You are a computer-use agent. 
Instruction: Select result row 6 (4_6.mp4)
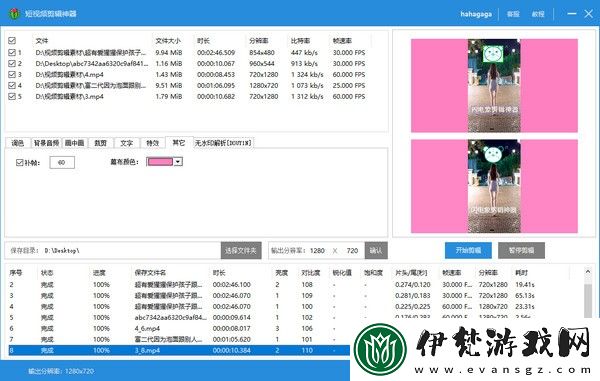(x=179, y=328)
